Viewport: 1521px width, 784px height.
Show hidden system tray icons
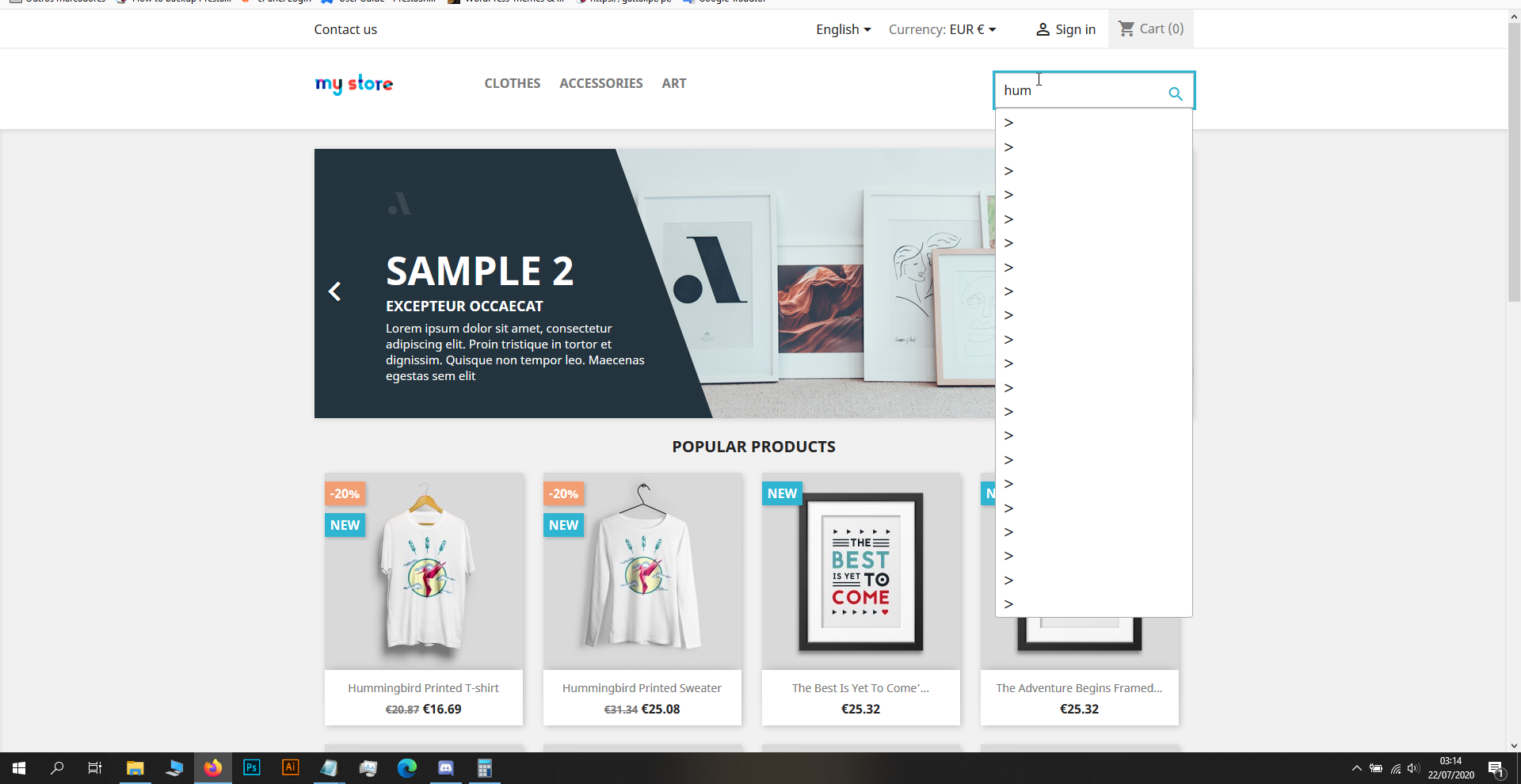point(1356,768)
